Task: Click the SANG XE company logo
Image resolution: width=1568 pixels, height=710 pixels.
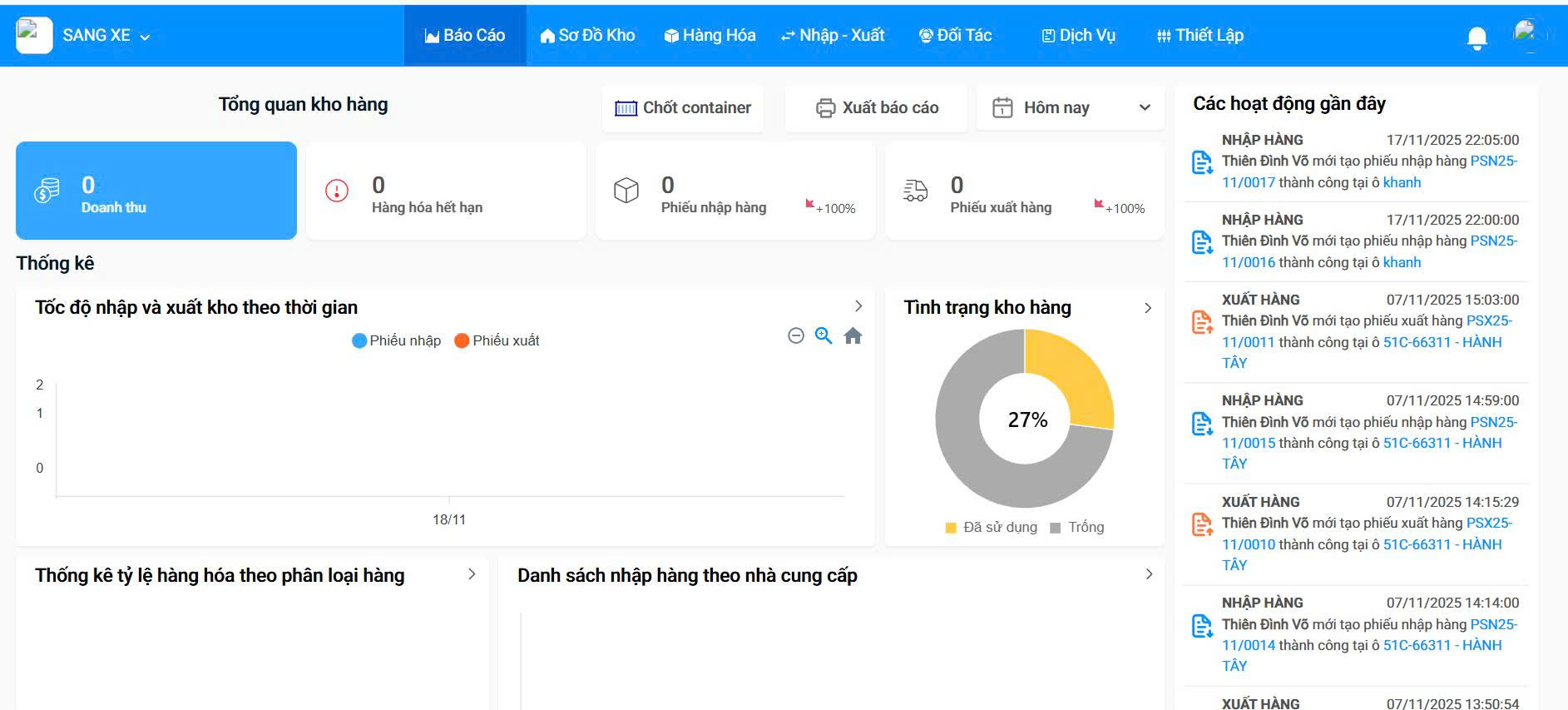Action: 34,35
